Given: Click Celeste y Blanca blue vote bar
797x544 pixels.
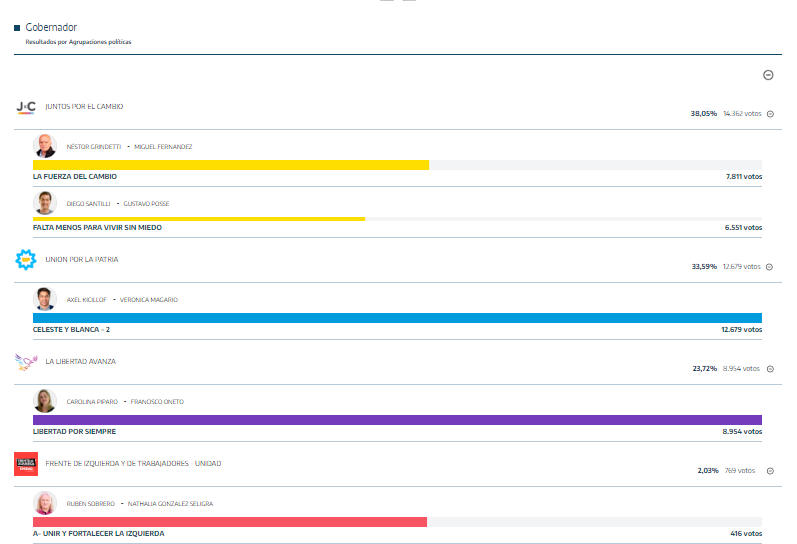Looking at the screenshot, I should (x=397, y=318).
